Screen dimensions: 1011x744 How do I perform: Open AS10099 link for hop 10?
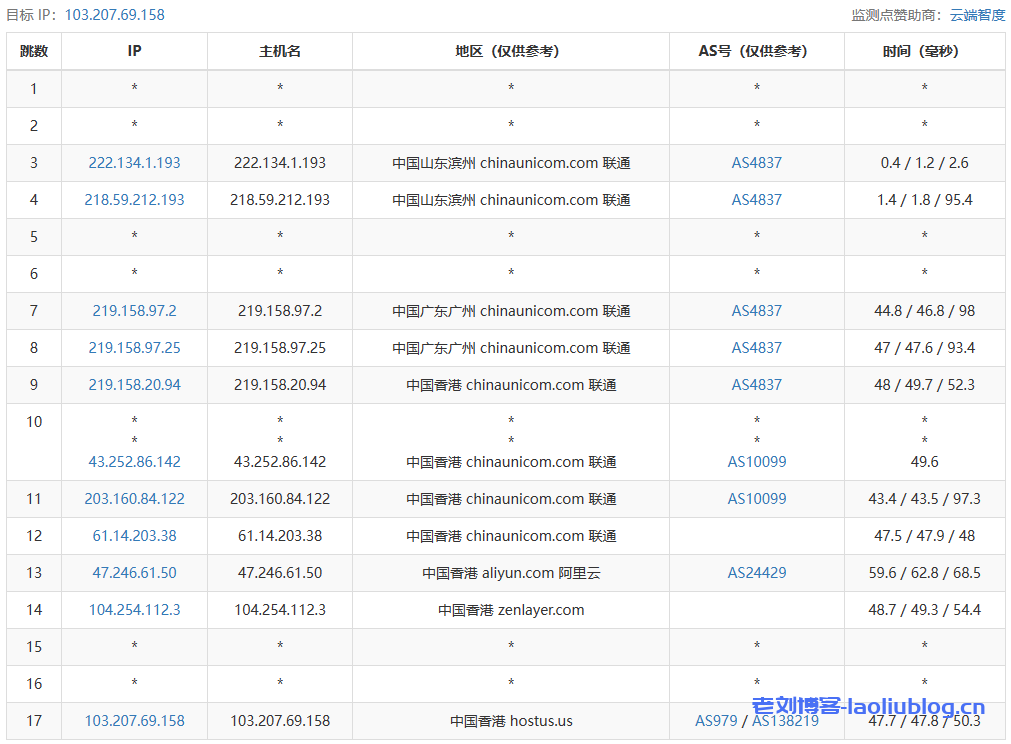(x=756, y=461)
